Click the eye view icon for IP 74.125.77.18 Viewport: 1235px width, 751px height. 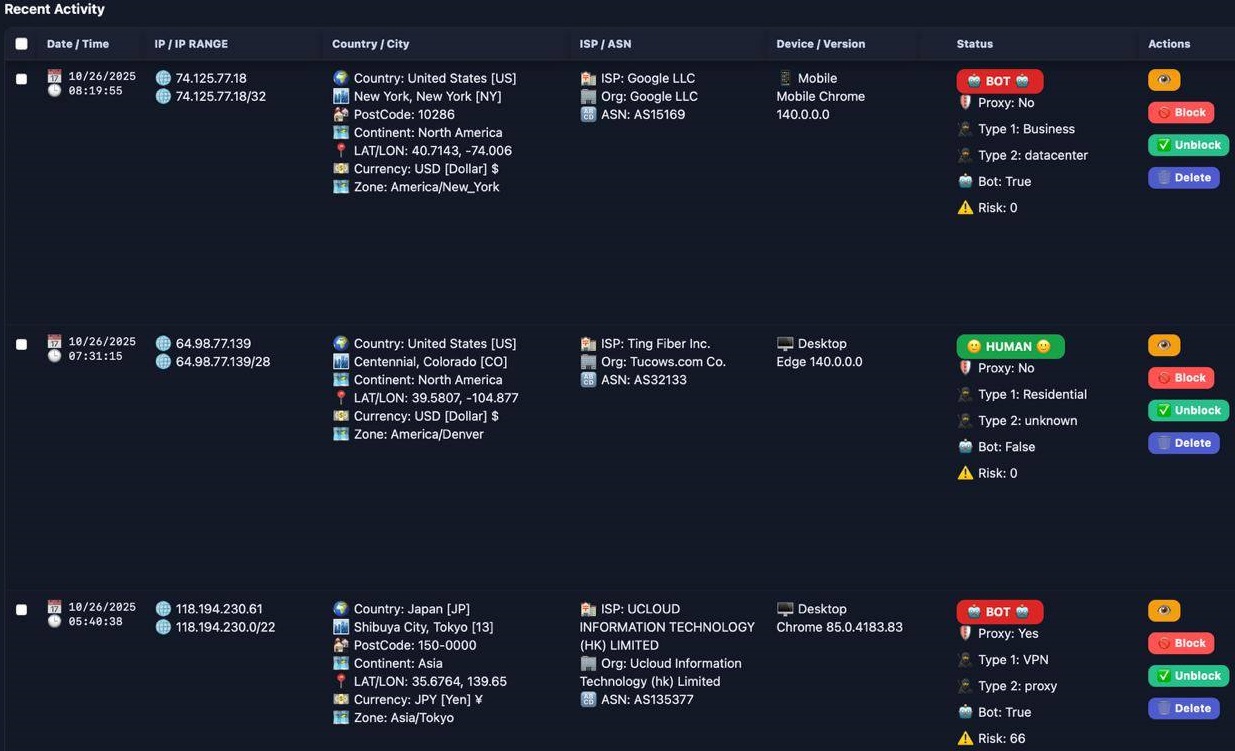pyautogui.click(x=1164, y=80)
